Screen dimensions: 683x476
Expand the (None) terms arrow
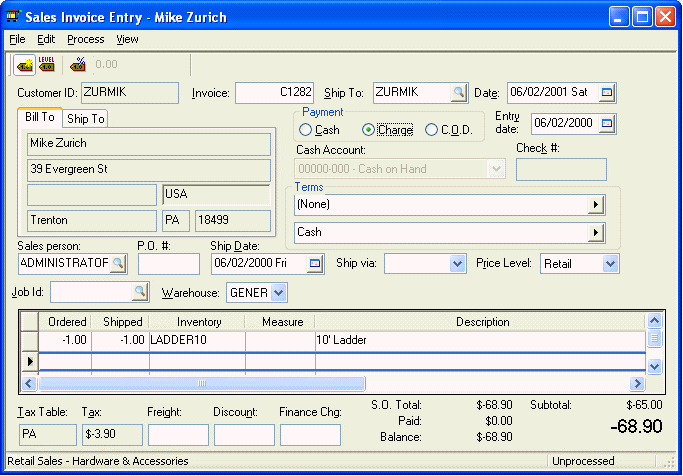click(x=595, y=205)
